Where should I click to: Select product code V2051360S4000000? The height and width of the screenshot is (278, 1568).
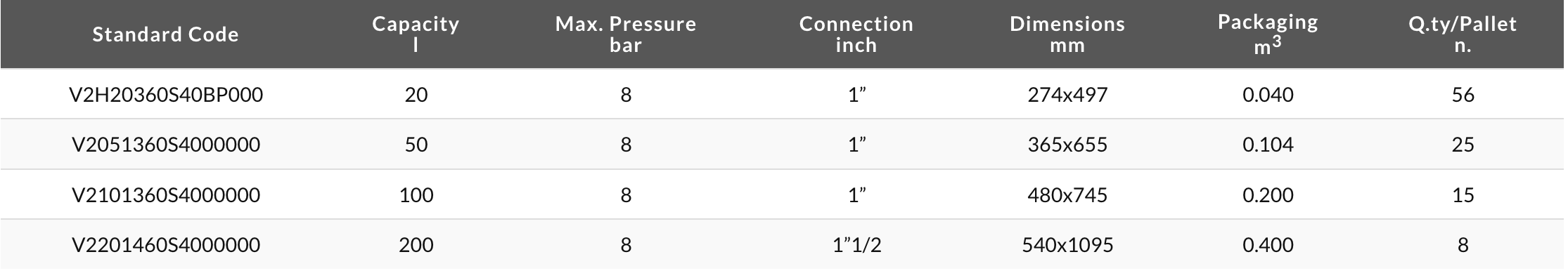pyautogui.click(x=166, y=145)
